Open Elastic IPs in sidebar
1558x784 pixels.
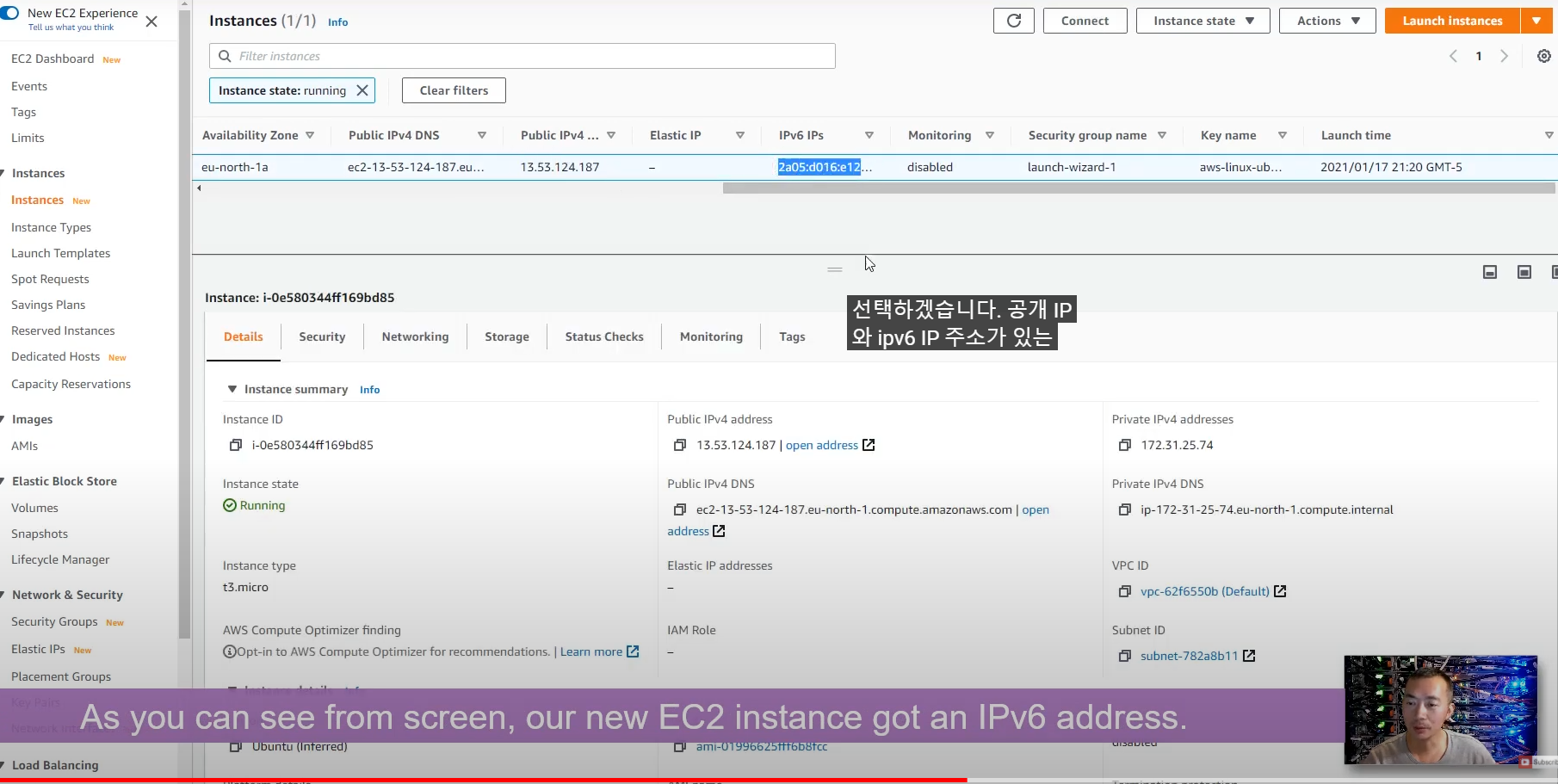pos(38,649)
